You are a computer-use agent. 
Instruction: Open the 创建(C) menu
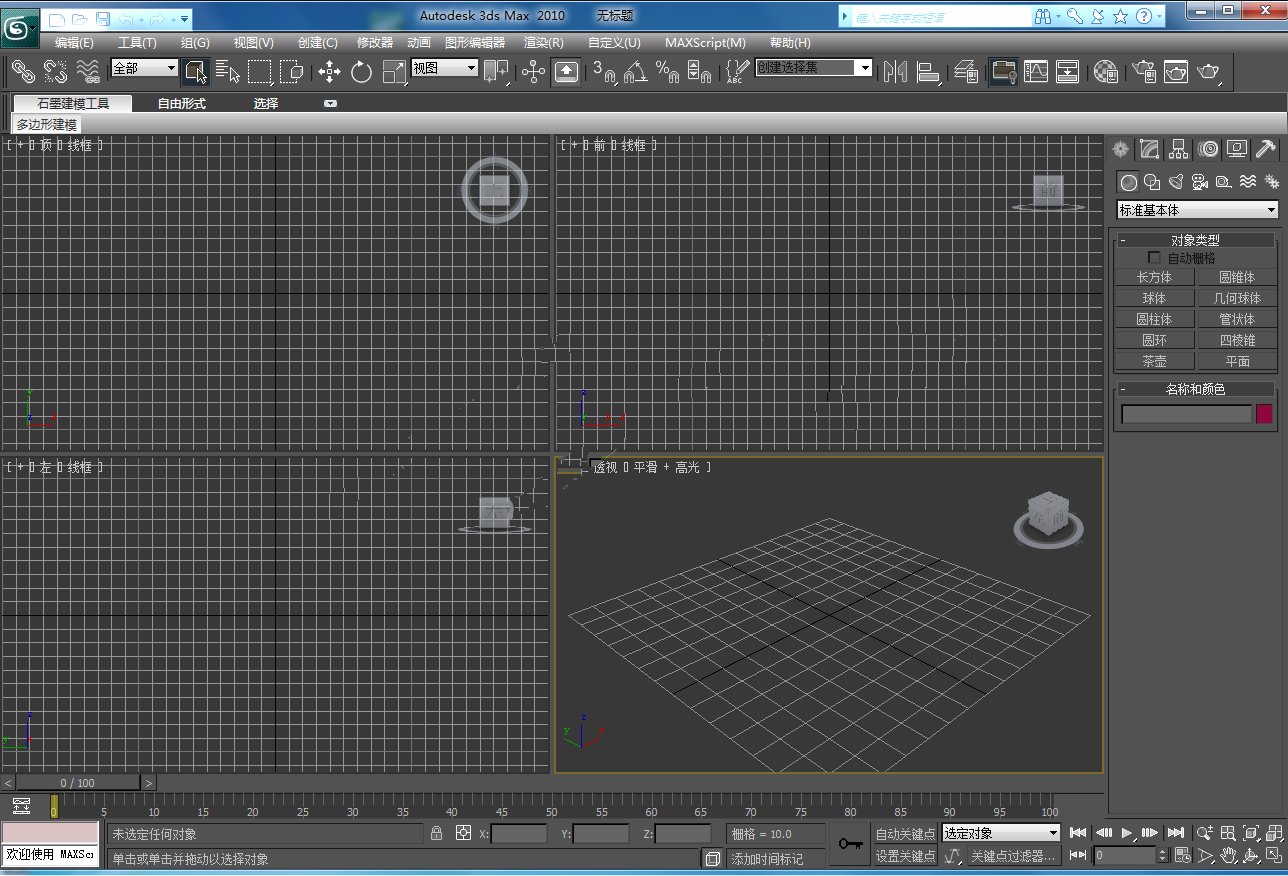click(318, 43)
